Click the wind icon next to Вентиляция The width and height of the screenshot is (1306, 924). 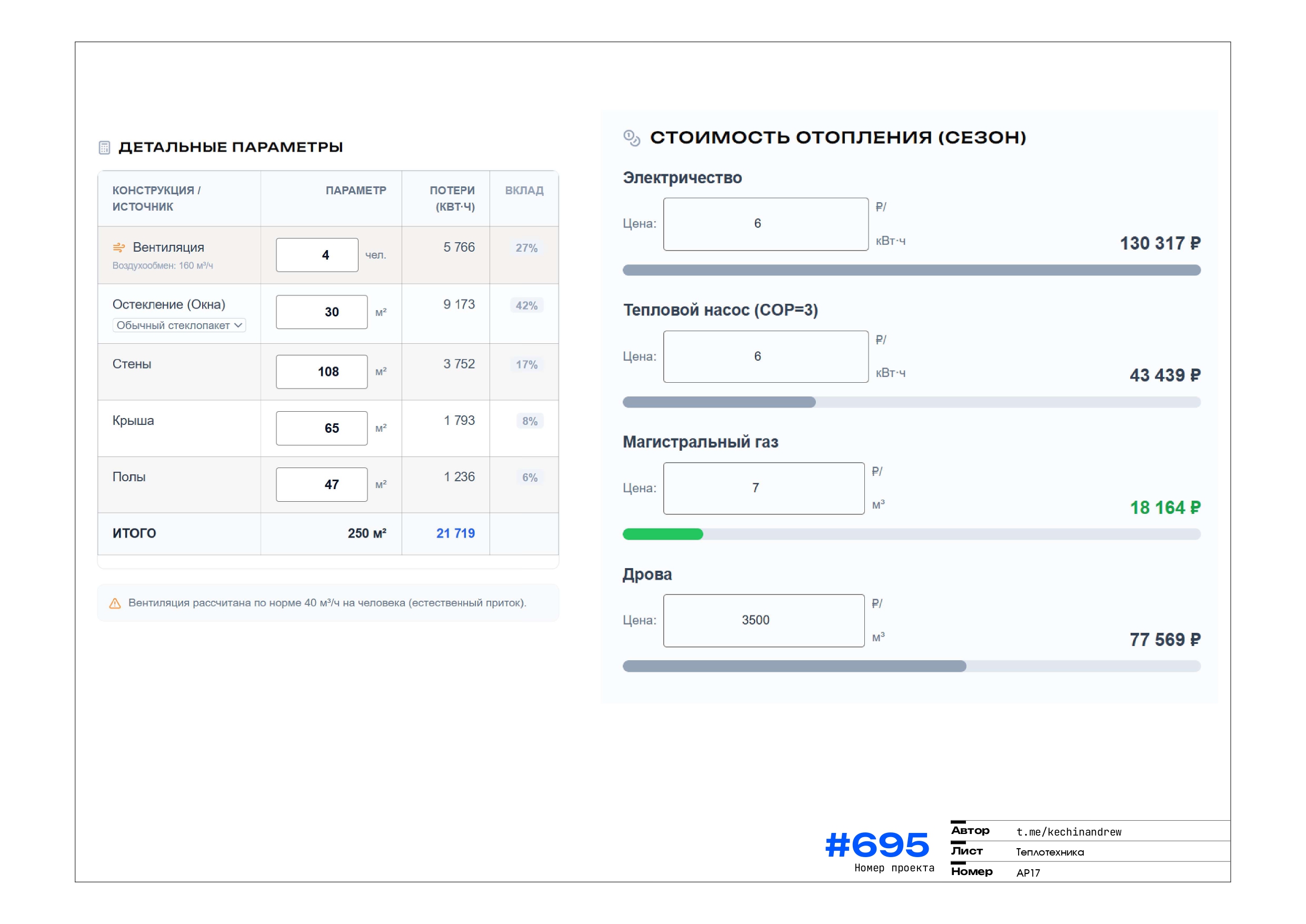click(119, 247)
